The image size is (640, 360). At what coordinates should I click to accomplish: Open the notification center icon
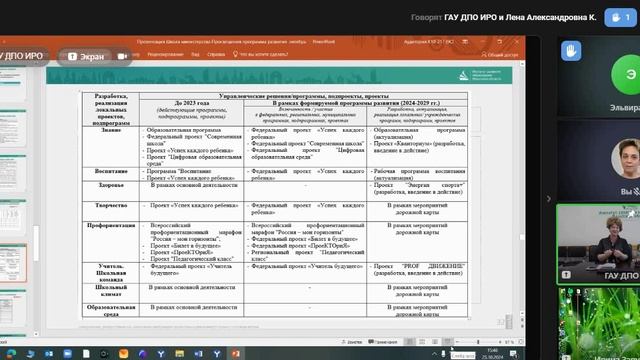[x=513, y=354]
